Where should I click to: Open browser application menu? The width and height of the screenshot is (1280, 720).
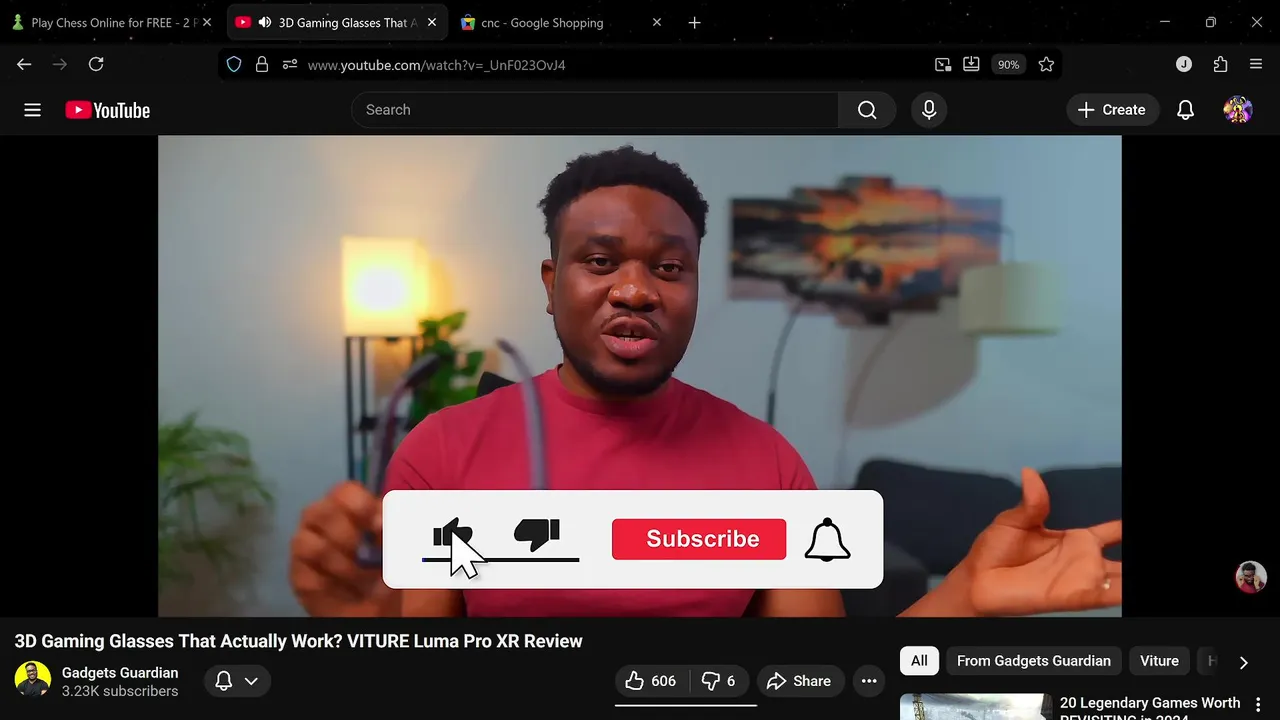point(1256,64)
